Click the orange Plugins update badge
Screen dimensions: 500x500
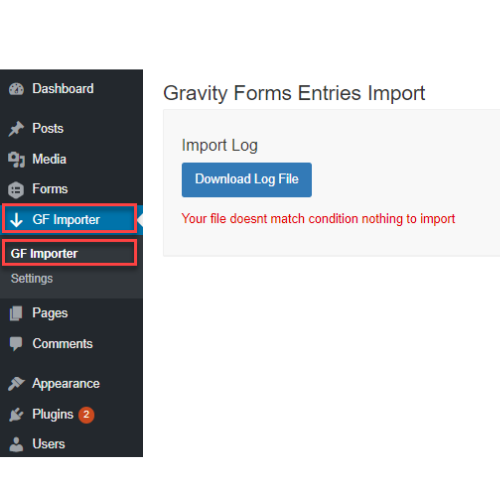pos(86,415)
